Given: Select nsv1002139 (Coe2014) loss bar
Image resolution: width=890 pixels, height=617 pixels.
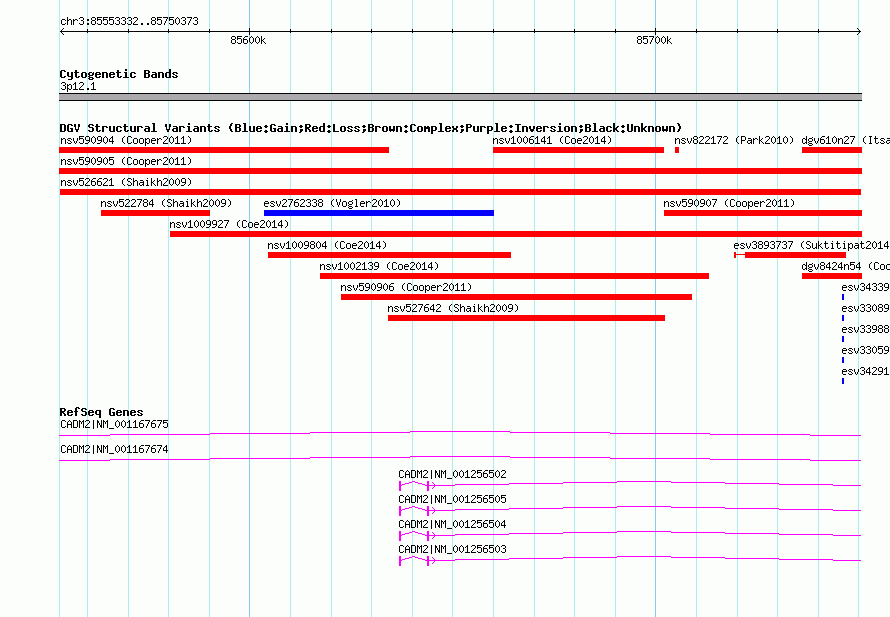Looking at the screenshot, I should point(514,276).
